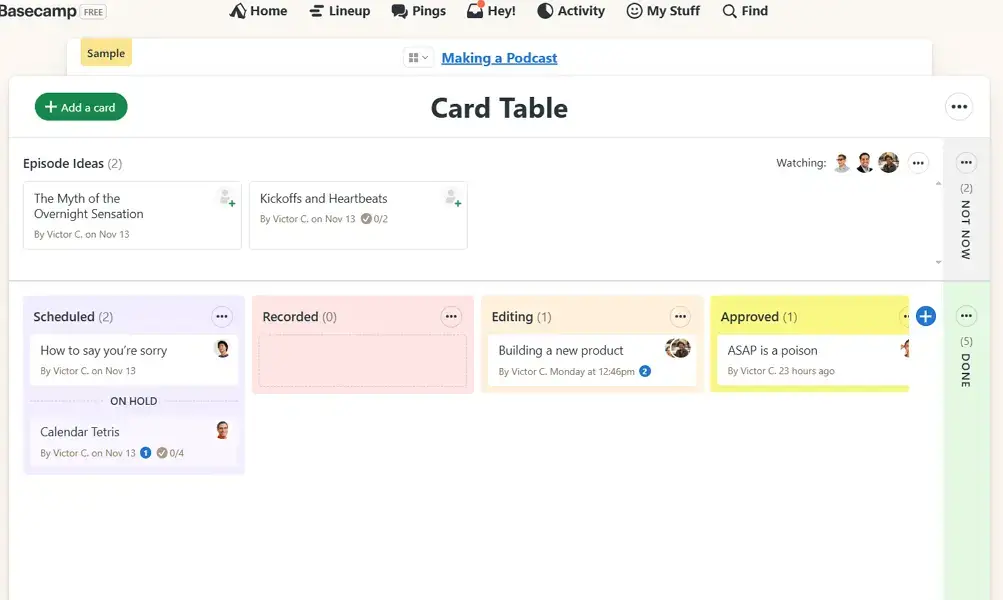
Task: Open Pings from the top navigation
Action: click(x=418, y=11)
